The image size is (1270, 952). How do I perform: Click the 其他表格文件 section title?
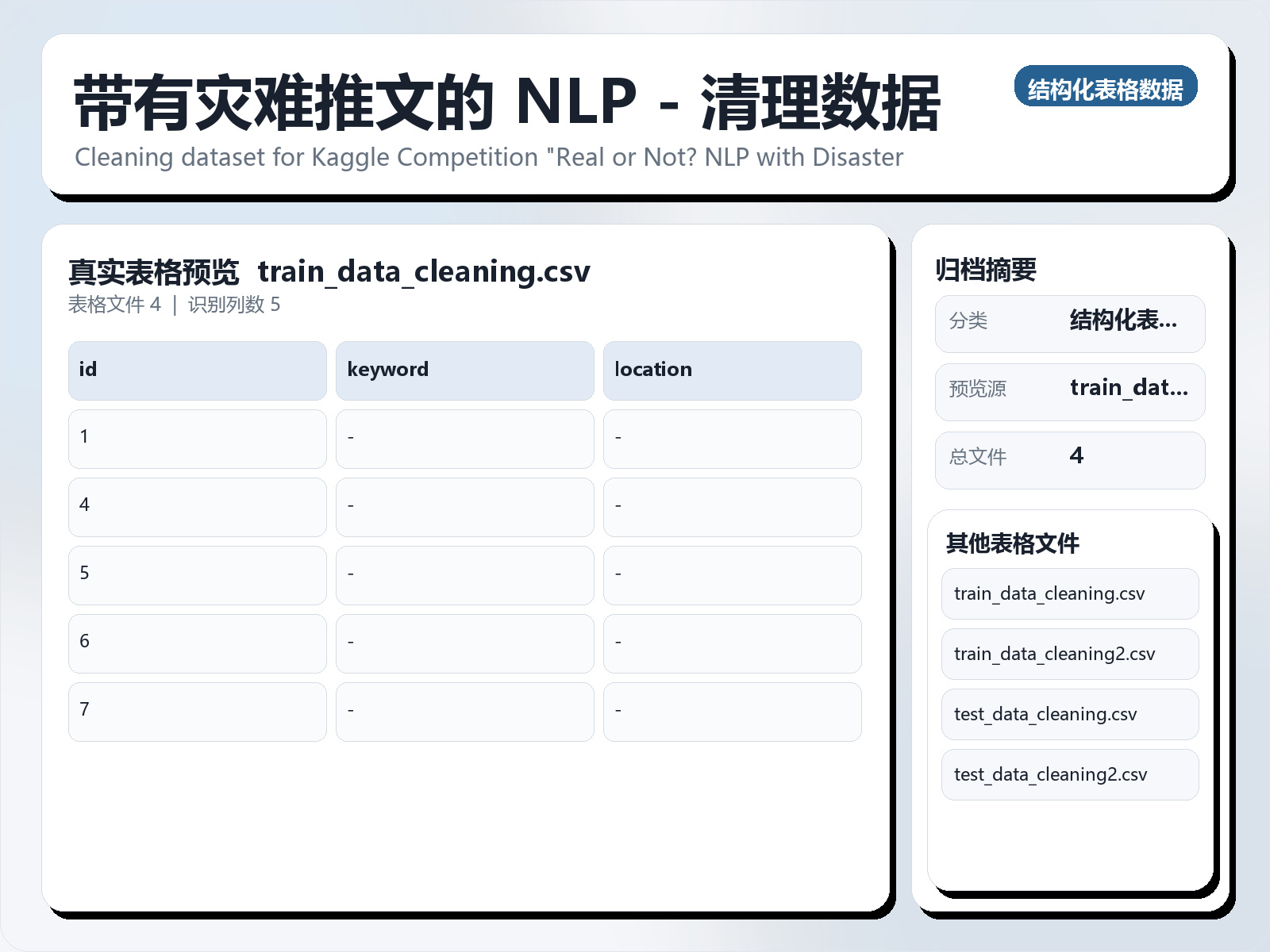point(1013,545)
